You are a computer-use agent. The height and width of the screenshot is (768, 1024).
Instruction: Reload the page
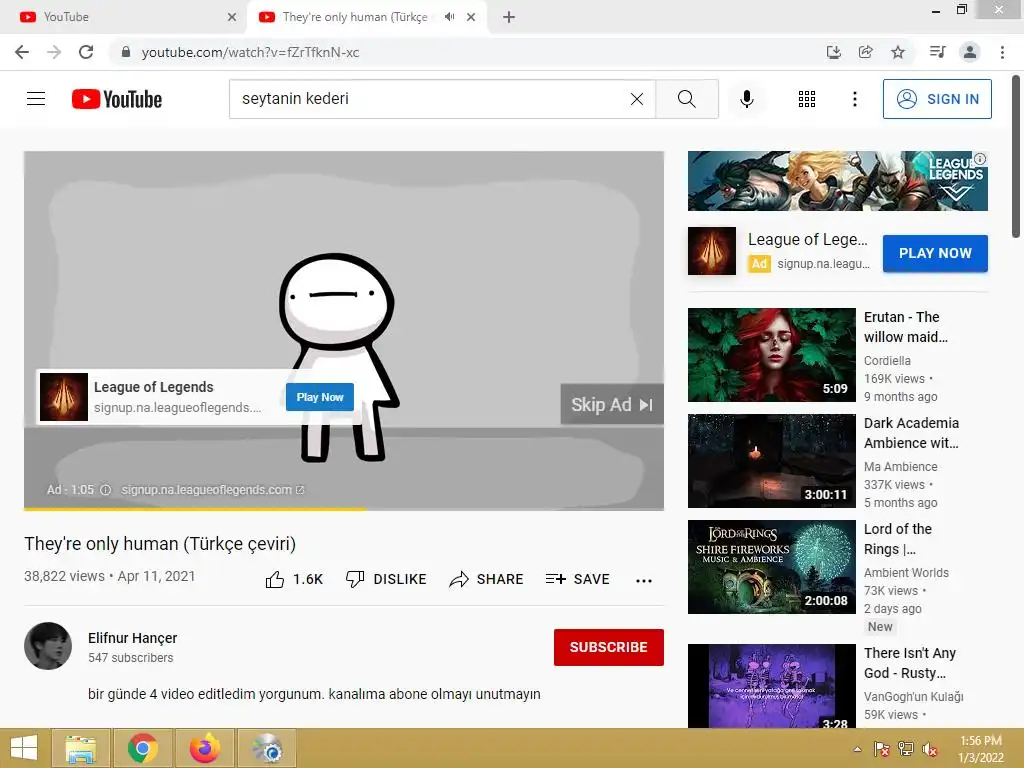click(x=86, y=52)
